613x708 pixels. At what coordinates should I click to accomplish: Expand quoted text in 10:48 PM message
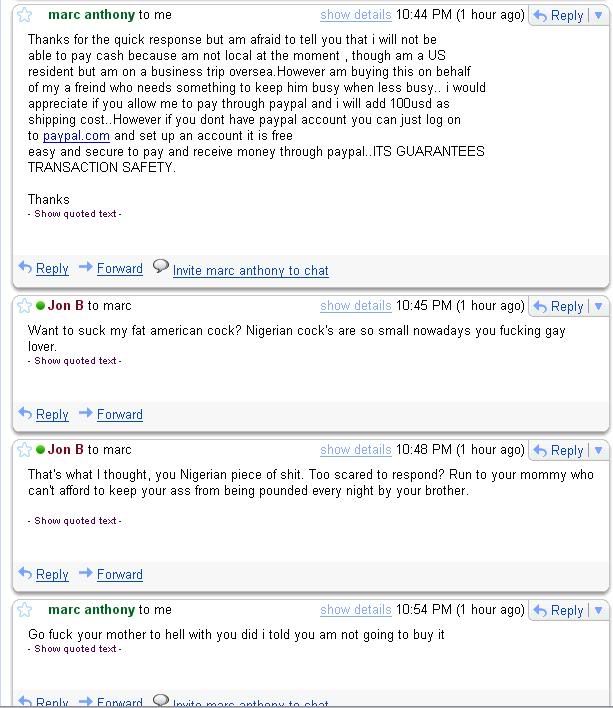(75, 521)
